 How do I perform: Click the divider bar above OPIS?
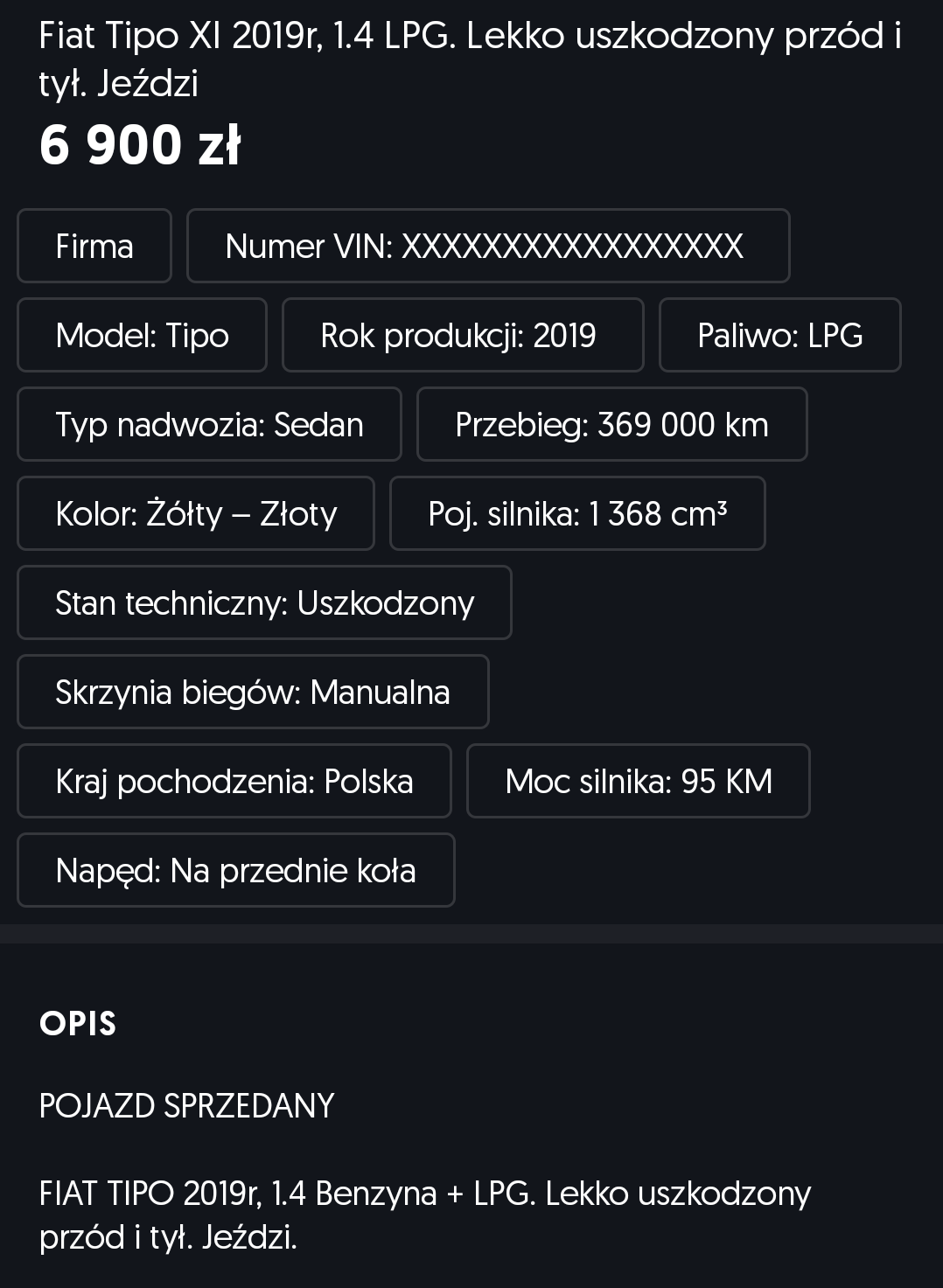point(471,934)
